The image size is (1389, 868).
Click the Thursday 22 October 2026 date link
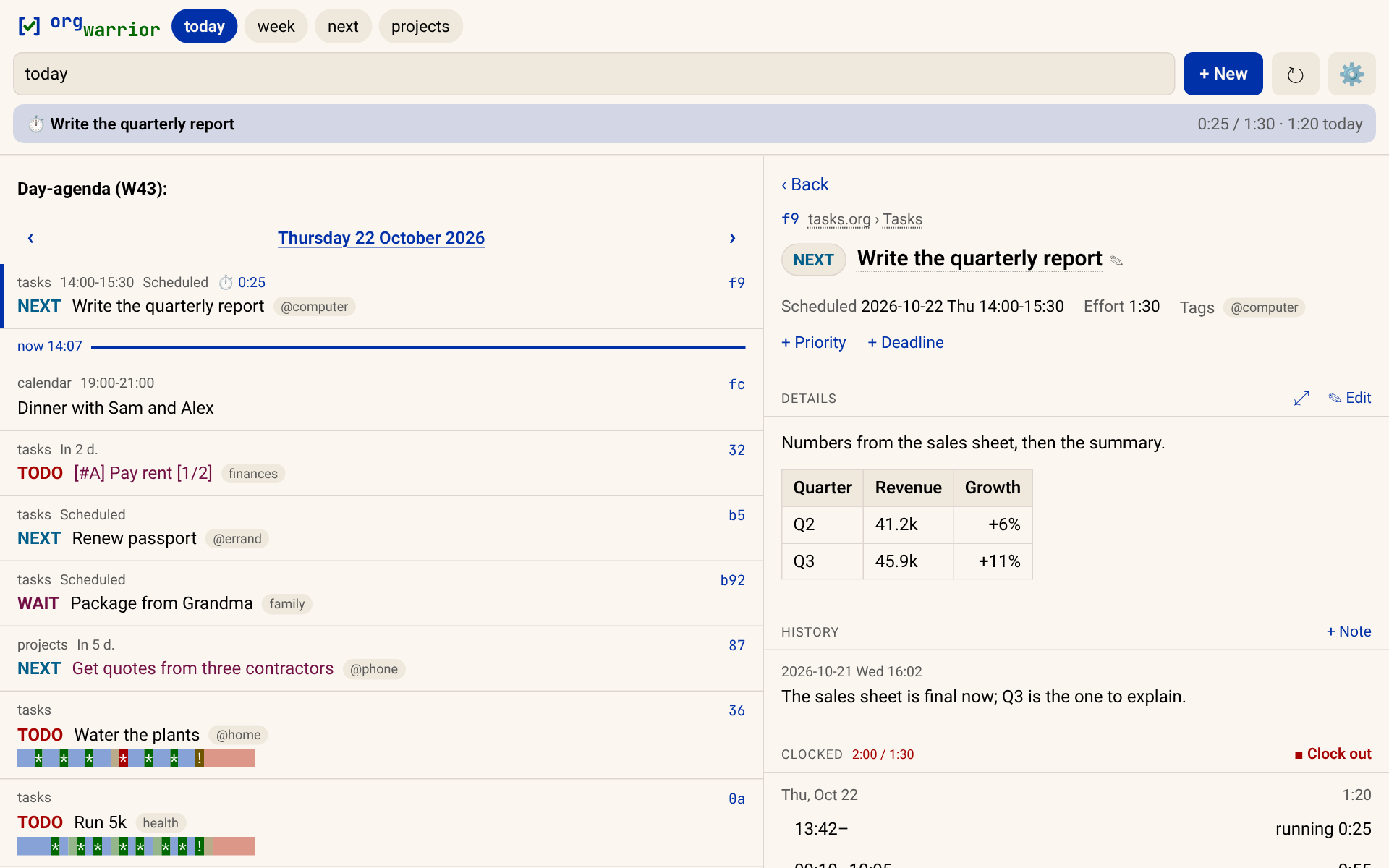point(381,238)
